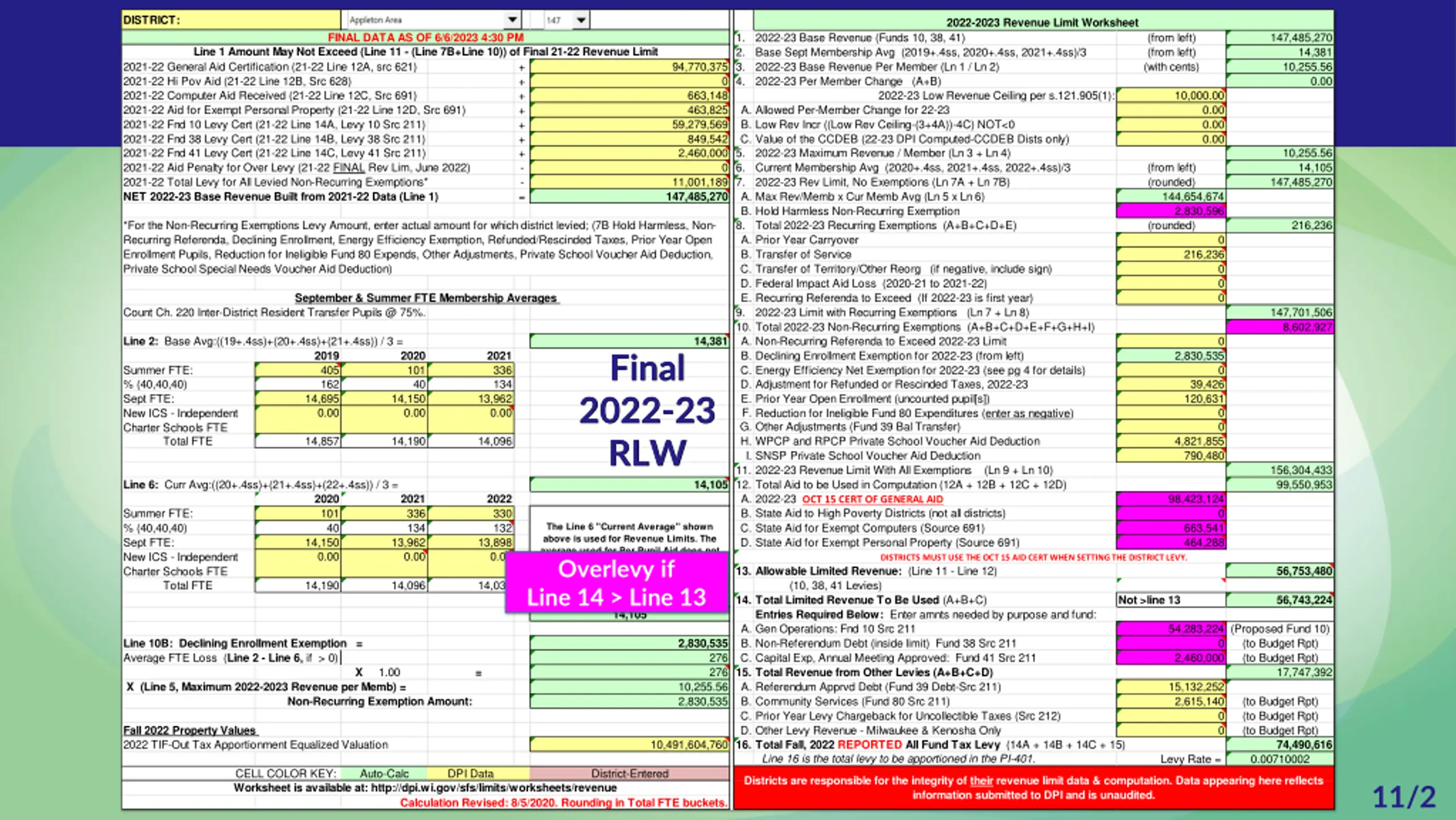This screenshot has height=820, width=1456.
Task: Select Line 16 Total Tax Levy 74,490,616
Action: point(1280,745)
